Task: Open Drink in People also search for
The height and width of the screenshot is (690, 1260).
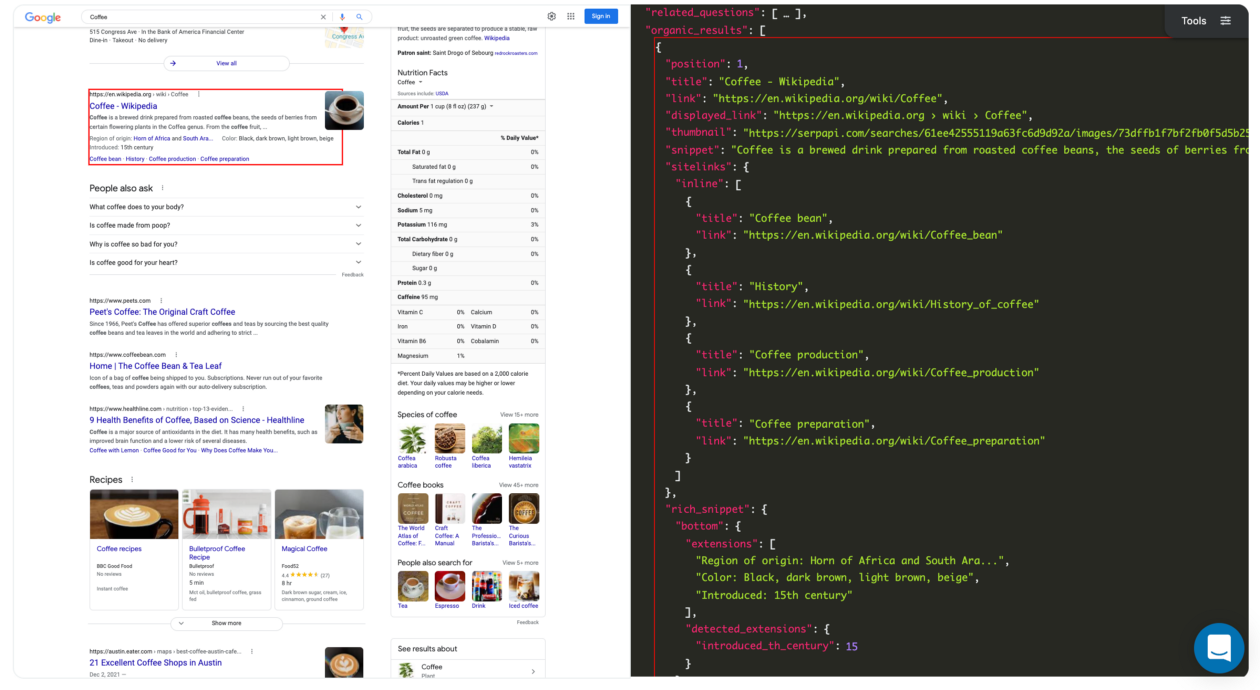Action: pyautogui.click(x=487, y=590)
